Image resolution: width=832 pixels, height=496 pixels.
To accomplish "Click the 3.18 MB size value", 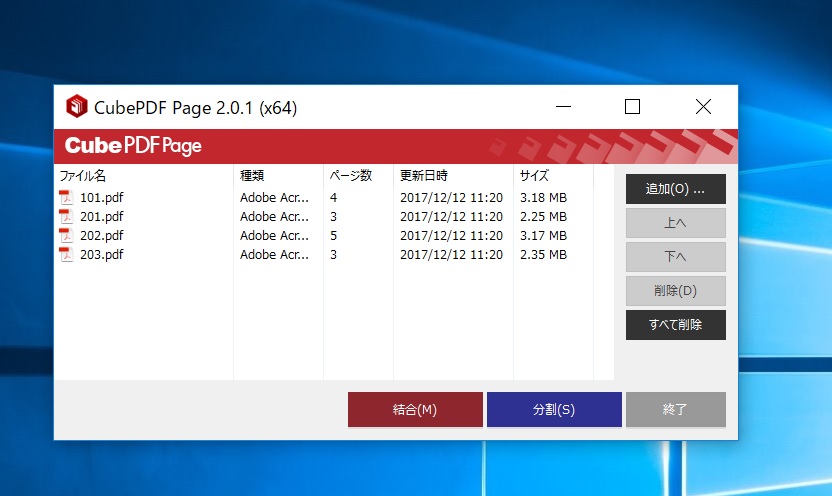I will click(x=543, y=198).
